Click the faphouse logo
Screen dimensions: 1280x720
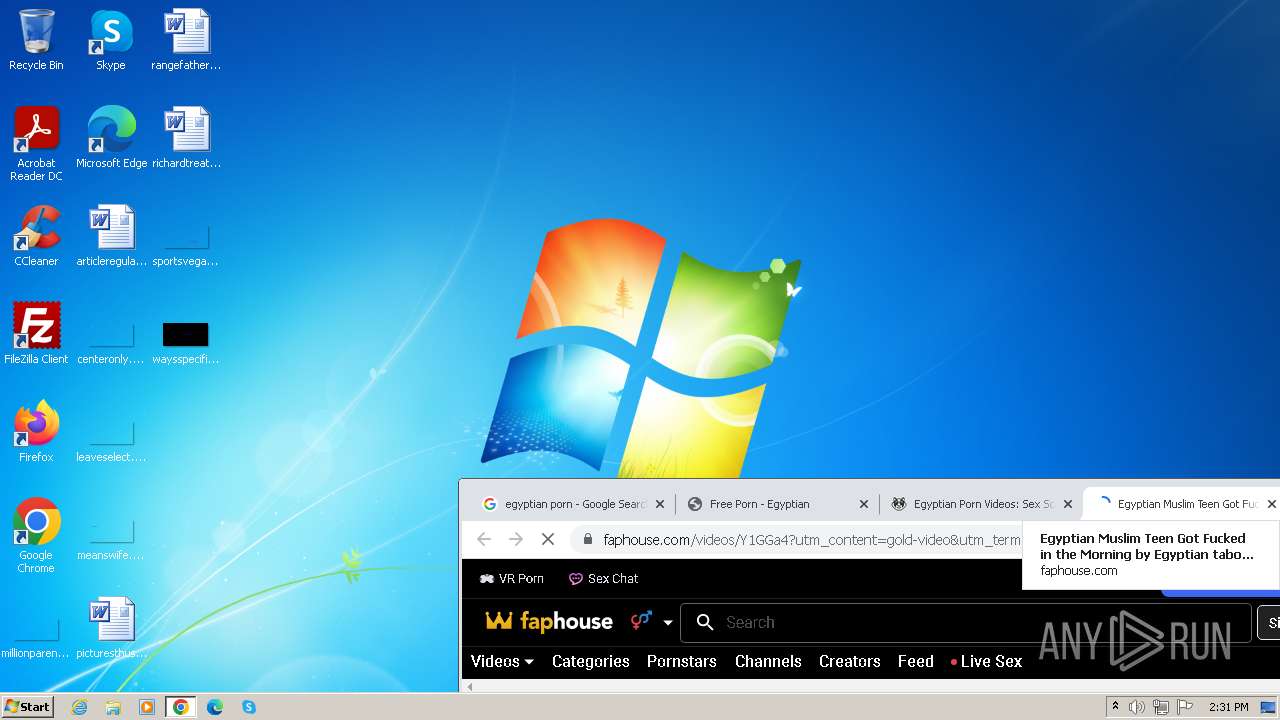(549, 622)
